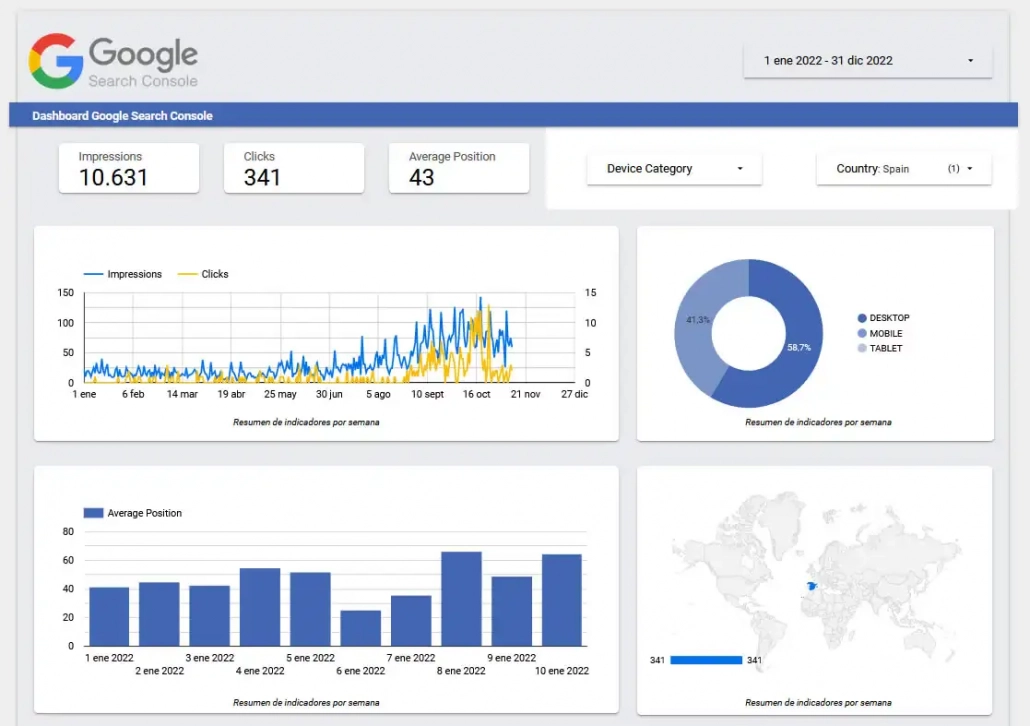Click the bar for 4 ene 2022
1030x726 pixels.
coord(260,607)
